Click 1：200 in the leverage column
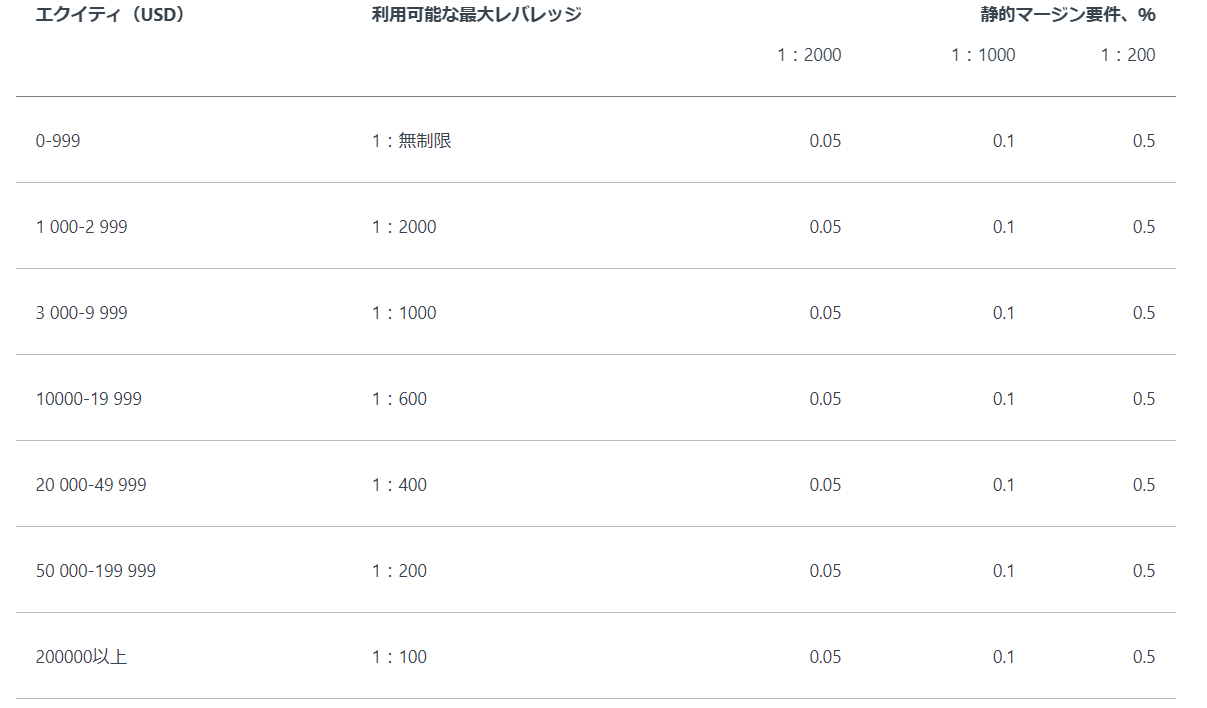The image size is (1207, 708). (x=399, y=571)
